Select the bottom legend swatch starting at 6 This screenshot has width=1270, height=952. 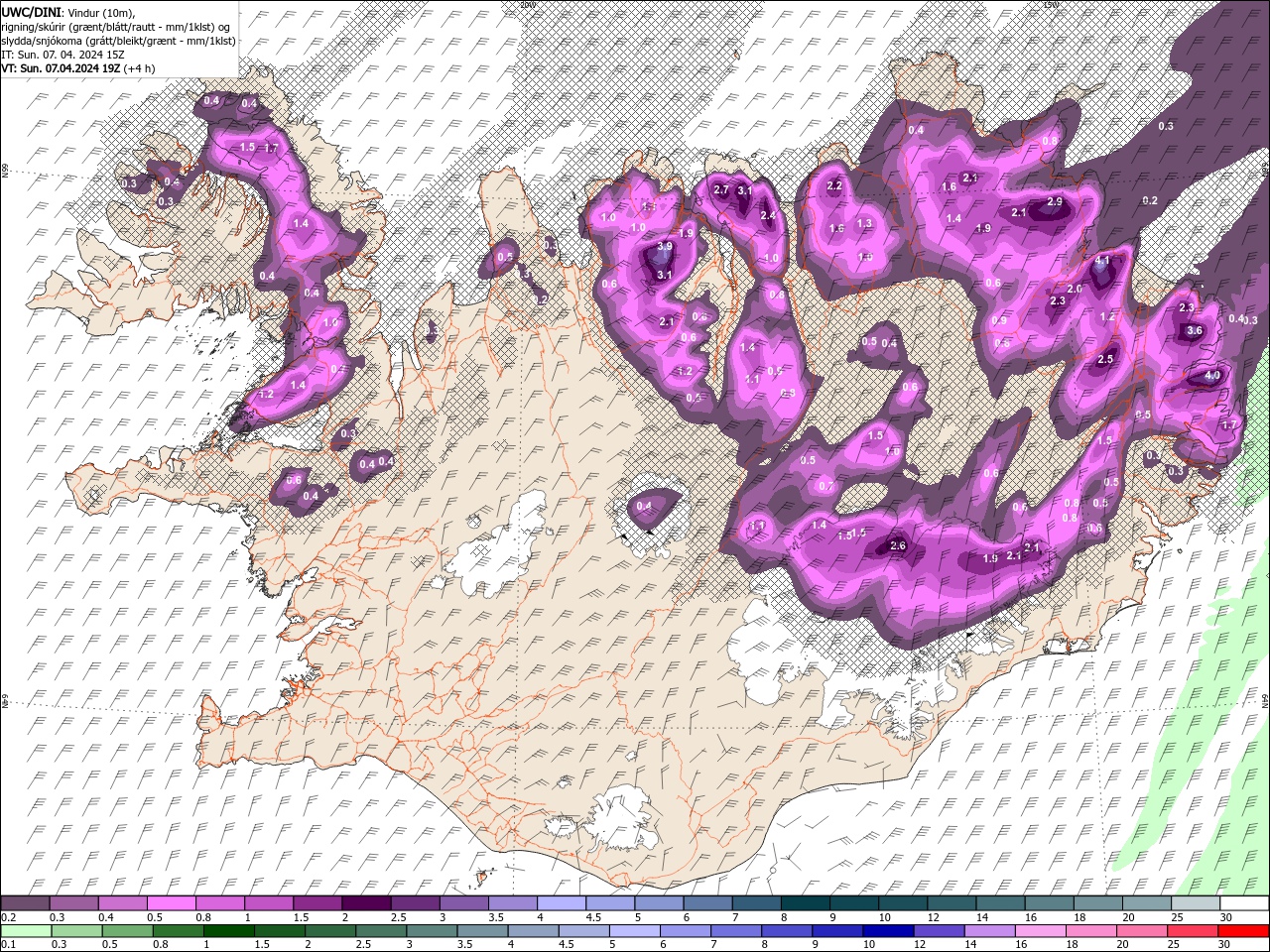(686, 931)
